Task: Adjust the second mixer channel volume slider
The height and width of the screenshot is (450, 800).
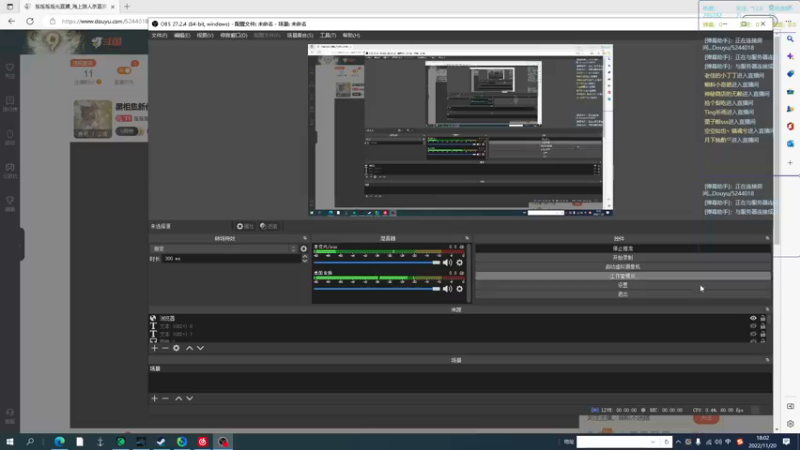Action: coord(377,289)
